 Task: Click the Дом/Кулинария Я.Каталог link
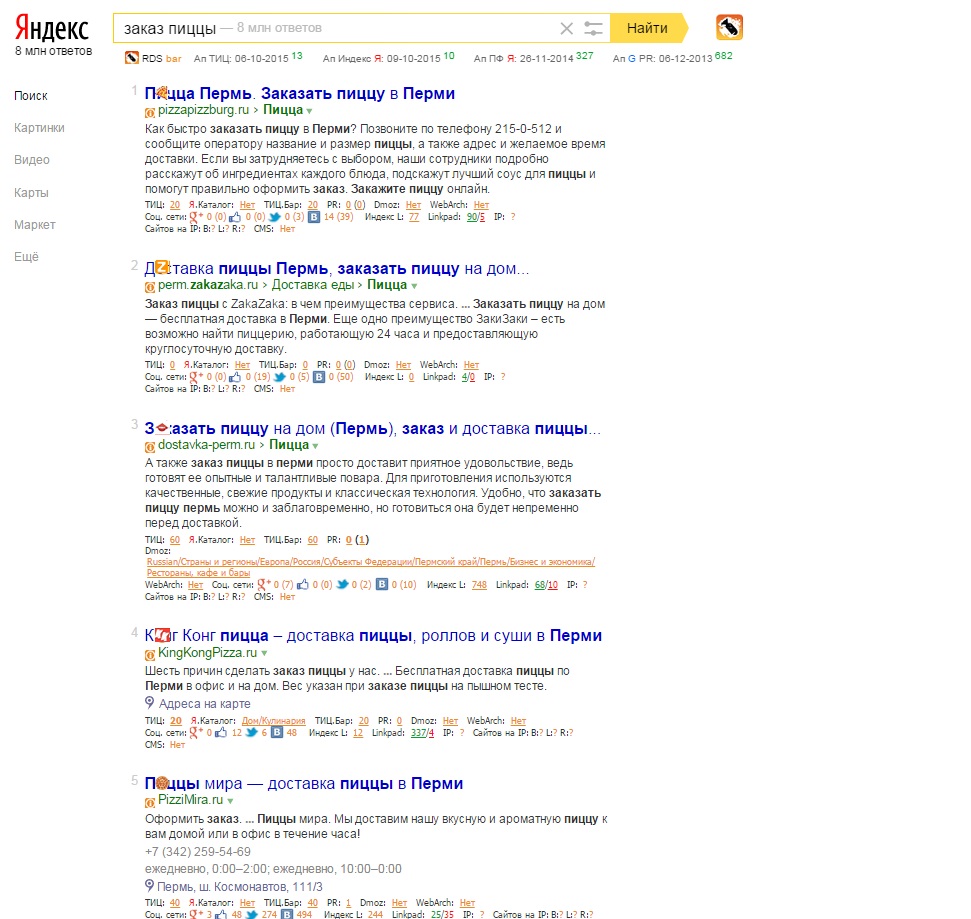273,721
